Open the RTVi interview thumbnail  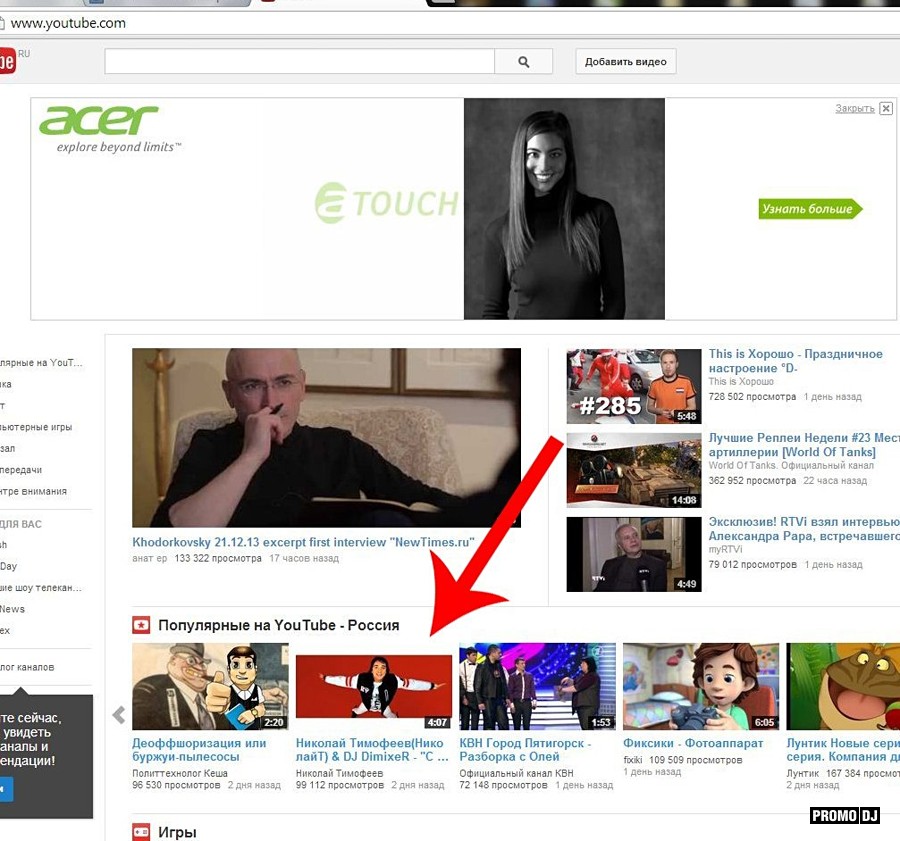(x=634, y=554)
